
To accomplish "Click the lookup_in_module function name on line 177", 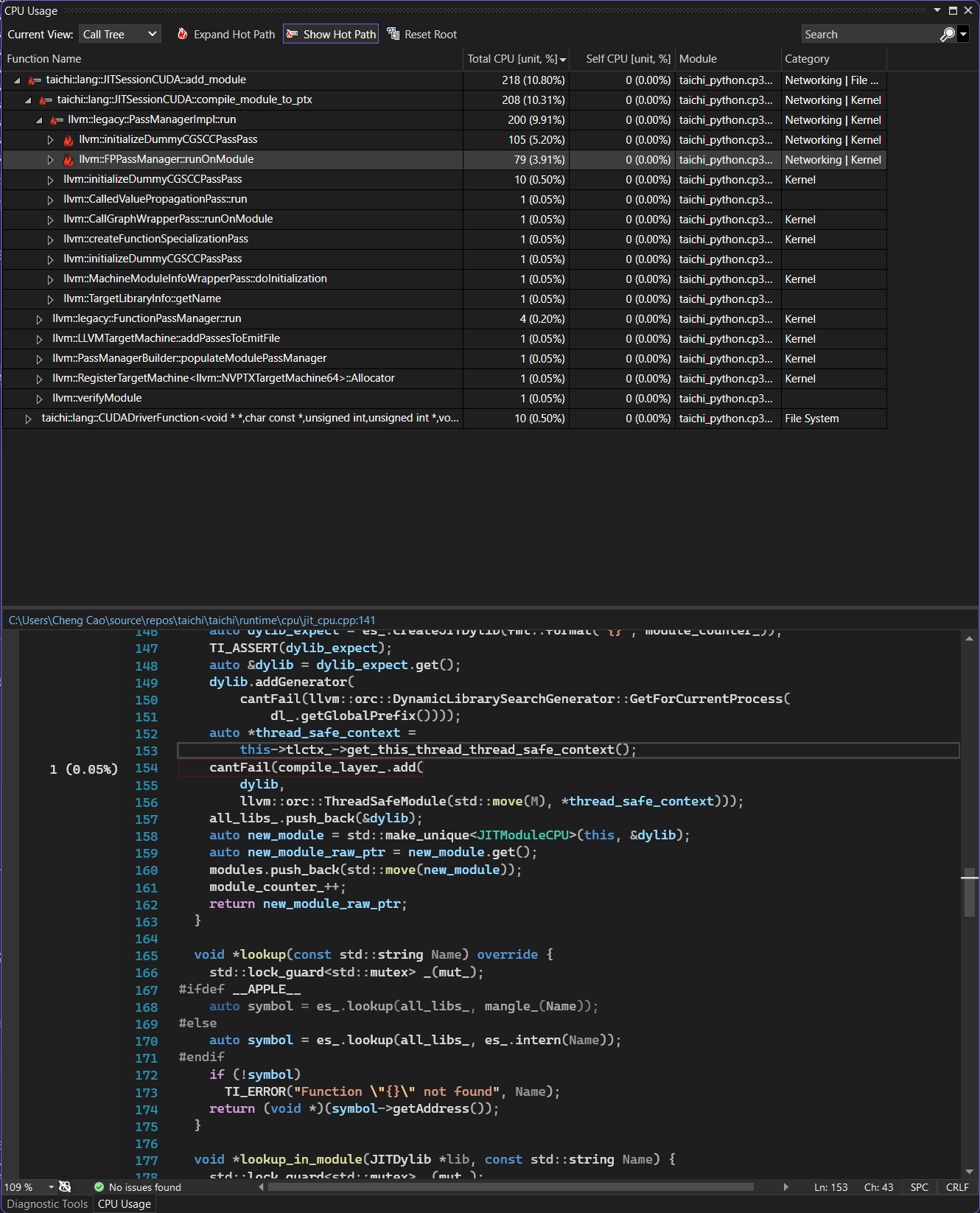I will pos(301,1159).
